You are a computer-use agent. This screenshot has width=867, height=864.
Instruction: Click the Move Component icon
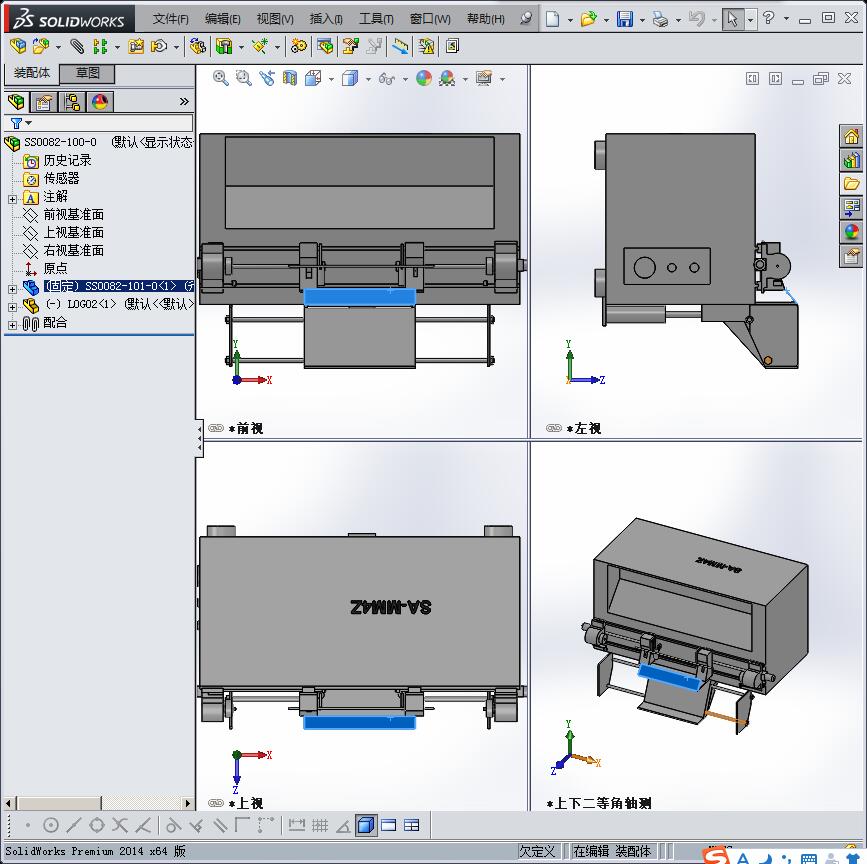(160, 46)
